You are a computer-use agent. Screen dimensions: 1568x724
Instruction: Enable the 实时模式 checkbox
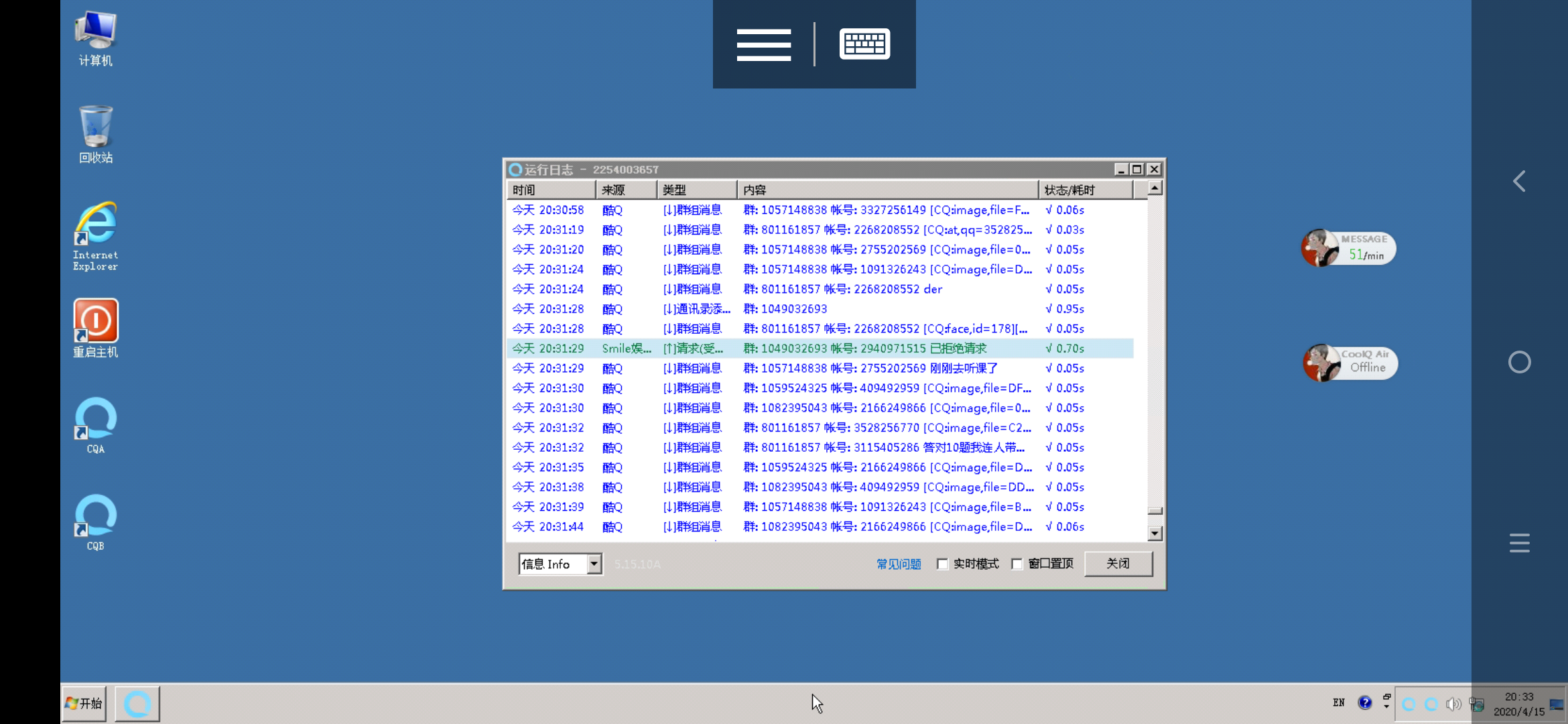(943, 564)
